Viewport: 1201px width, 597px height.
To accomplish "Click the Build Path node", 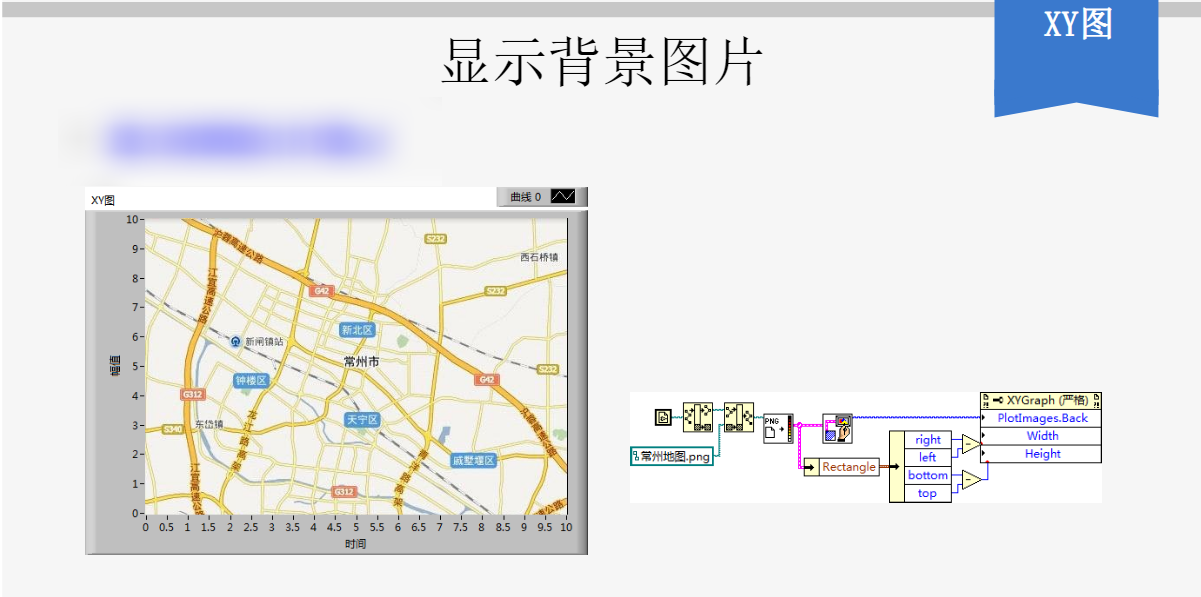I will coord(739,417).
